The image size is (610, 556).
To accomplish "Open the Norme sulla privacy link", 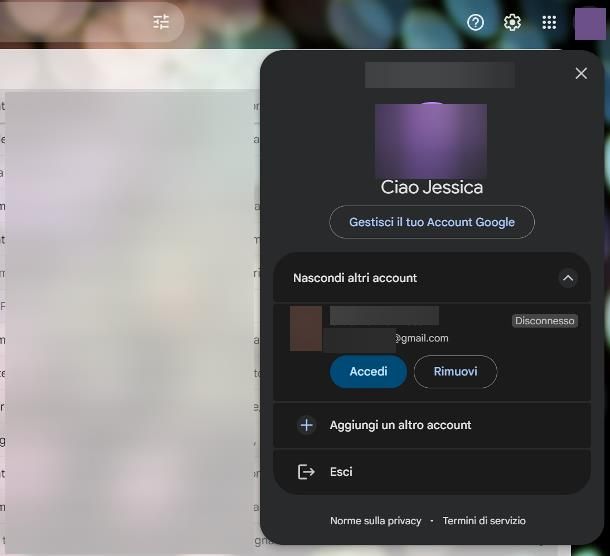I will pyautogui.click(x=375, y=521).
